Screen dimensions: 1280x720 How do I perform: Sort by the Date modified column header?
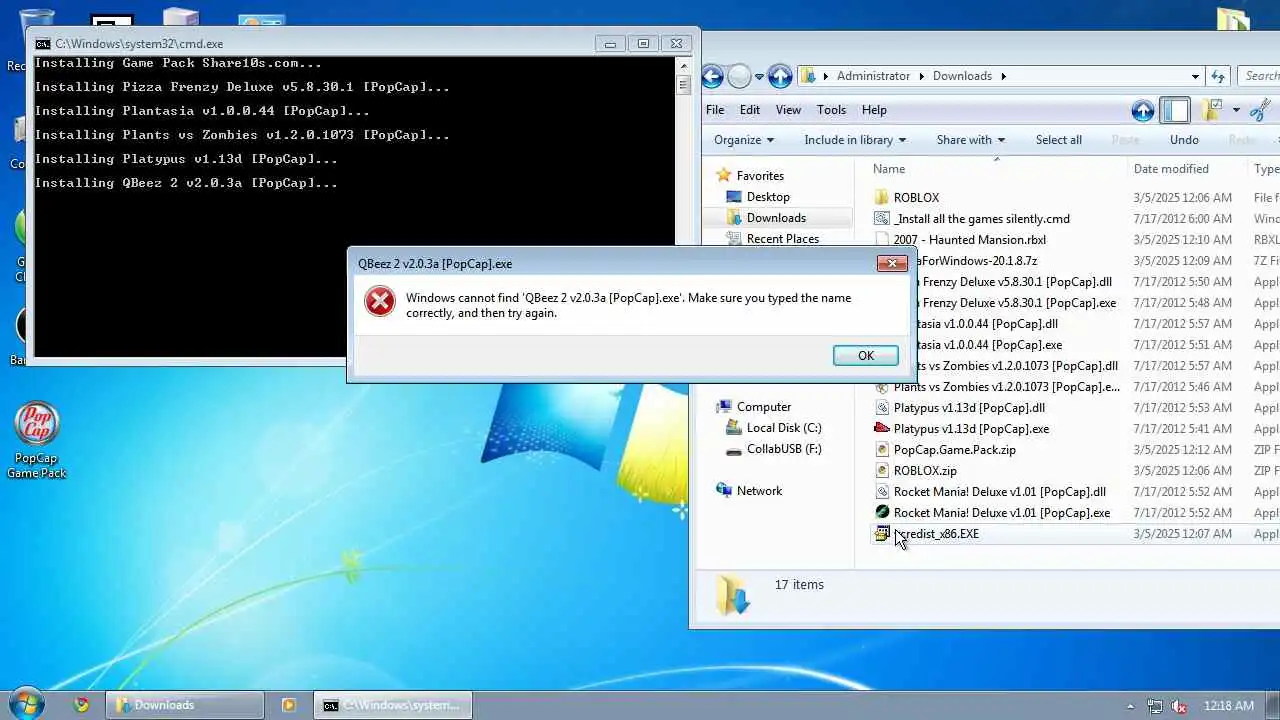click(x=1171, y=169)
